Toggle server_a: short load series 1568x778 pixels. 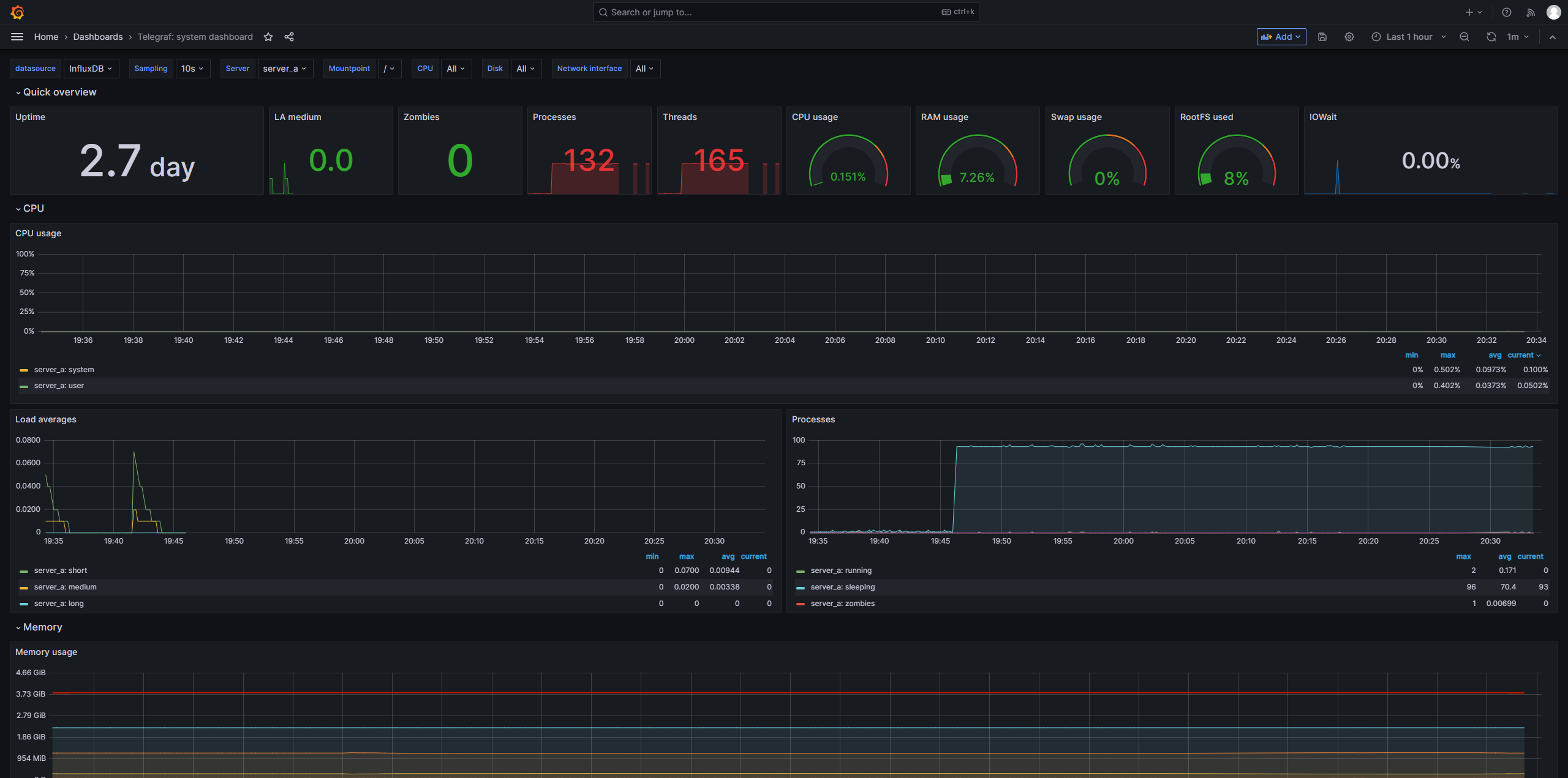coord(61,570)
